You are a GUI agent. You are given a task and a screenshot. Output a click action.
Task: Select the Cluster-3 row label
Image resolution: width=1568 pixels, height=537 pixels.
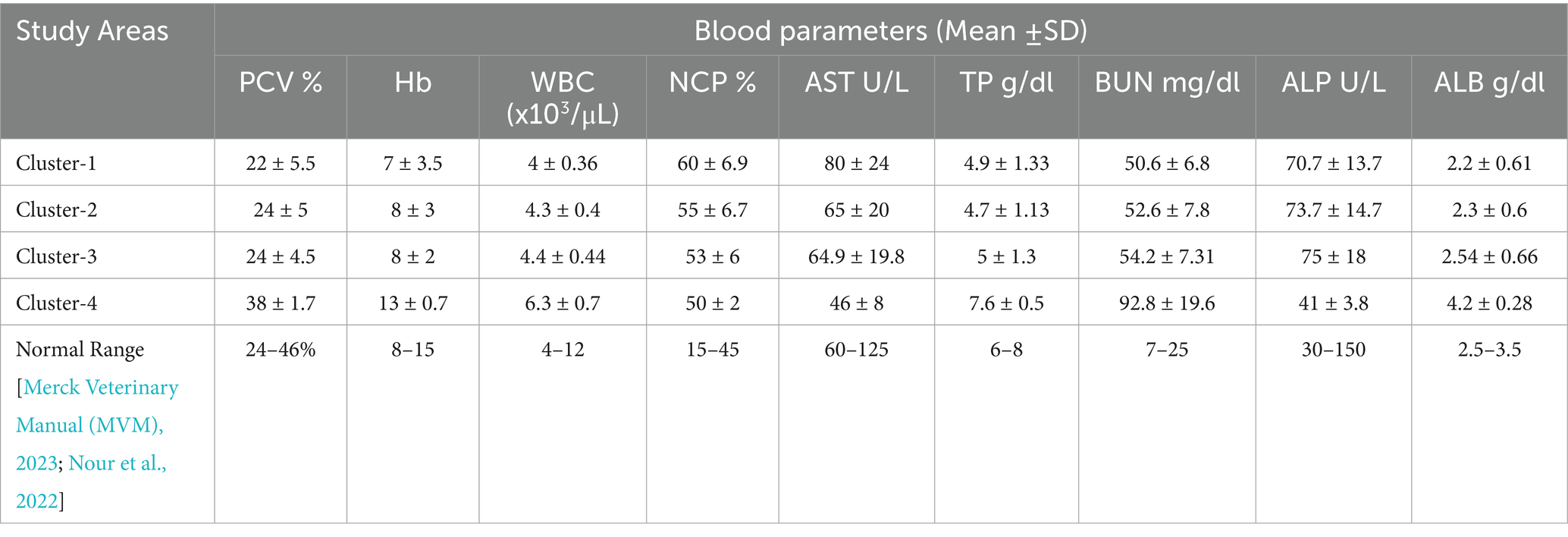(56, 256)
